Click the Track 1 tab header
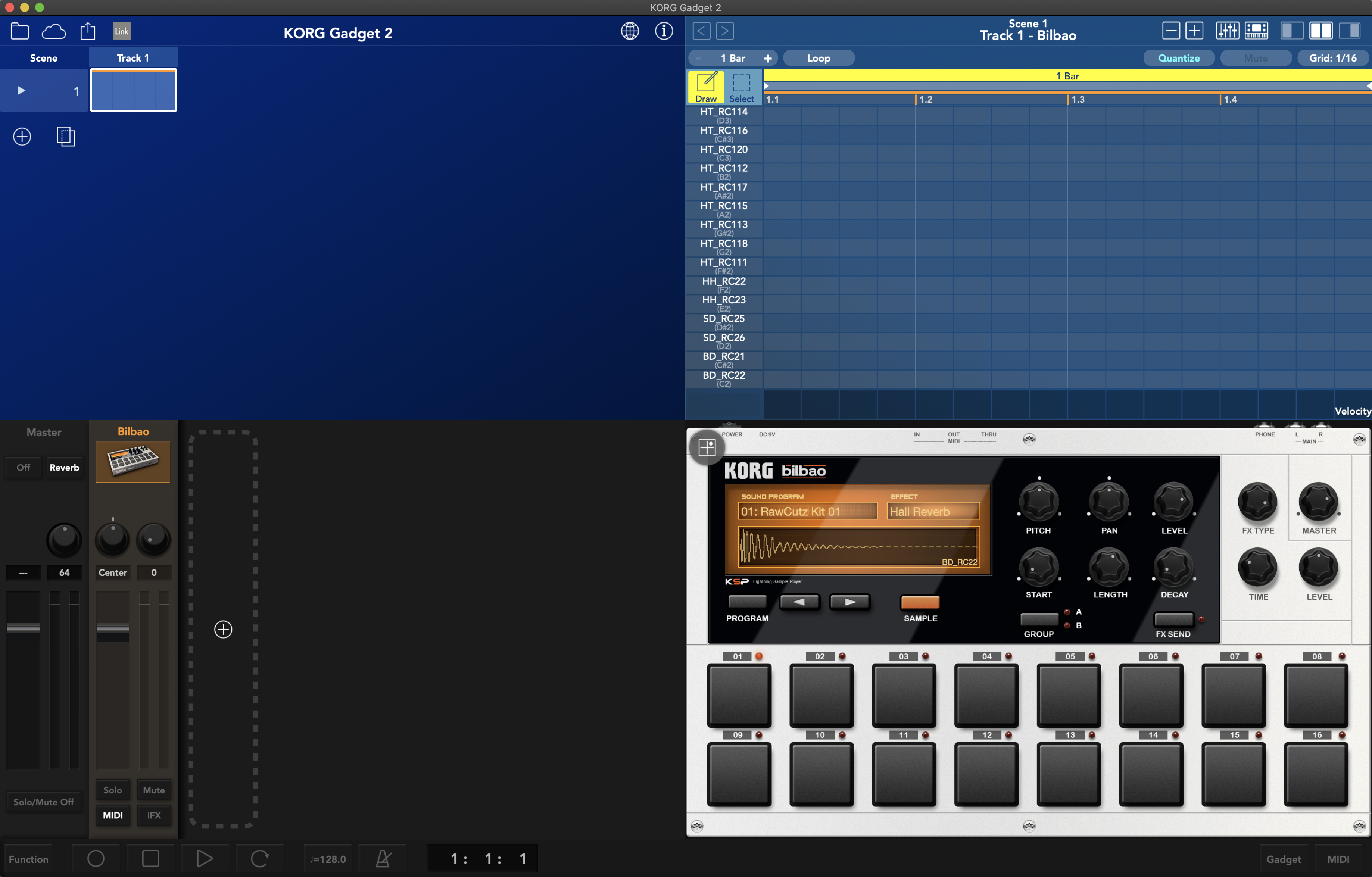 (x=133, y=58)
